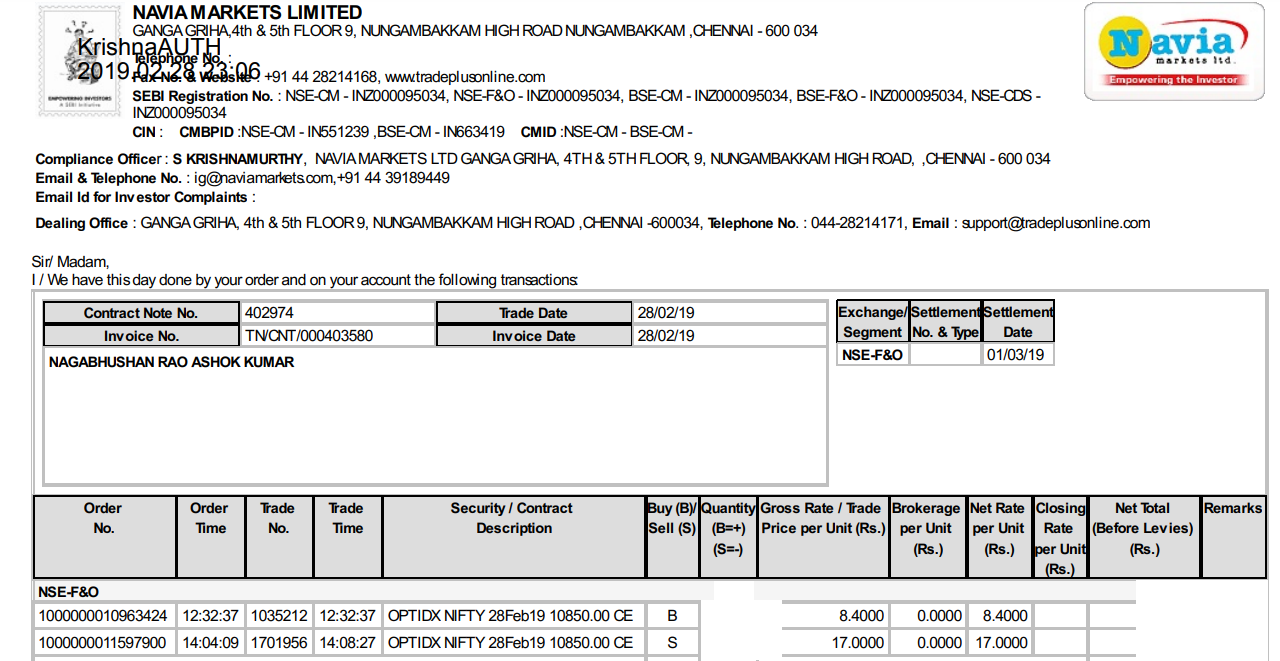
Task: Click the Order Time column header
Action: 209,537
